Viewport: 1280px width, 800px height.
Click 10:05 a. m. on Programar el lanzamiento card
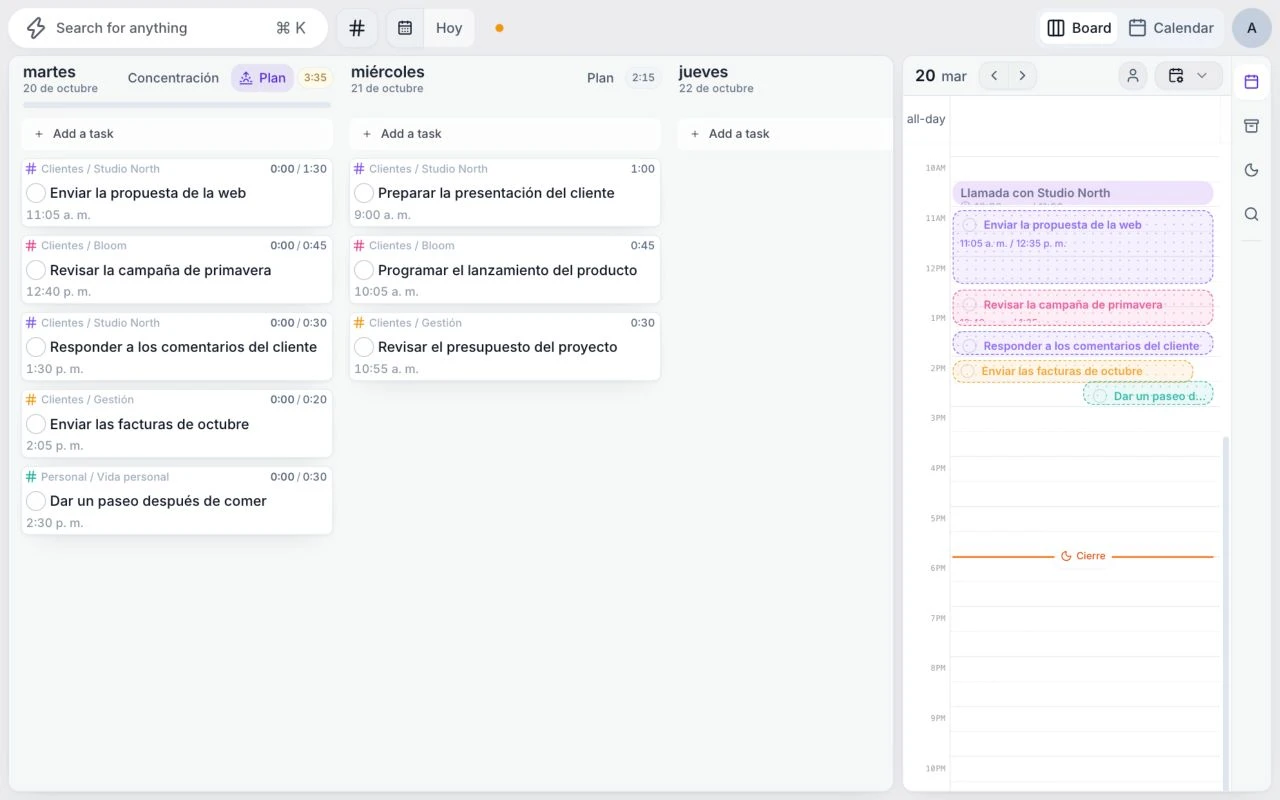386,292
